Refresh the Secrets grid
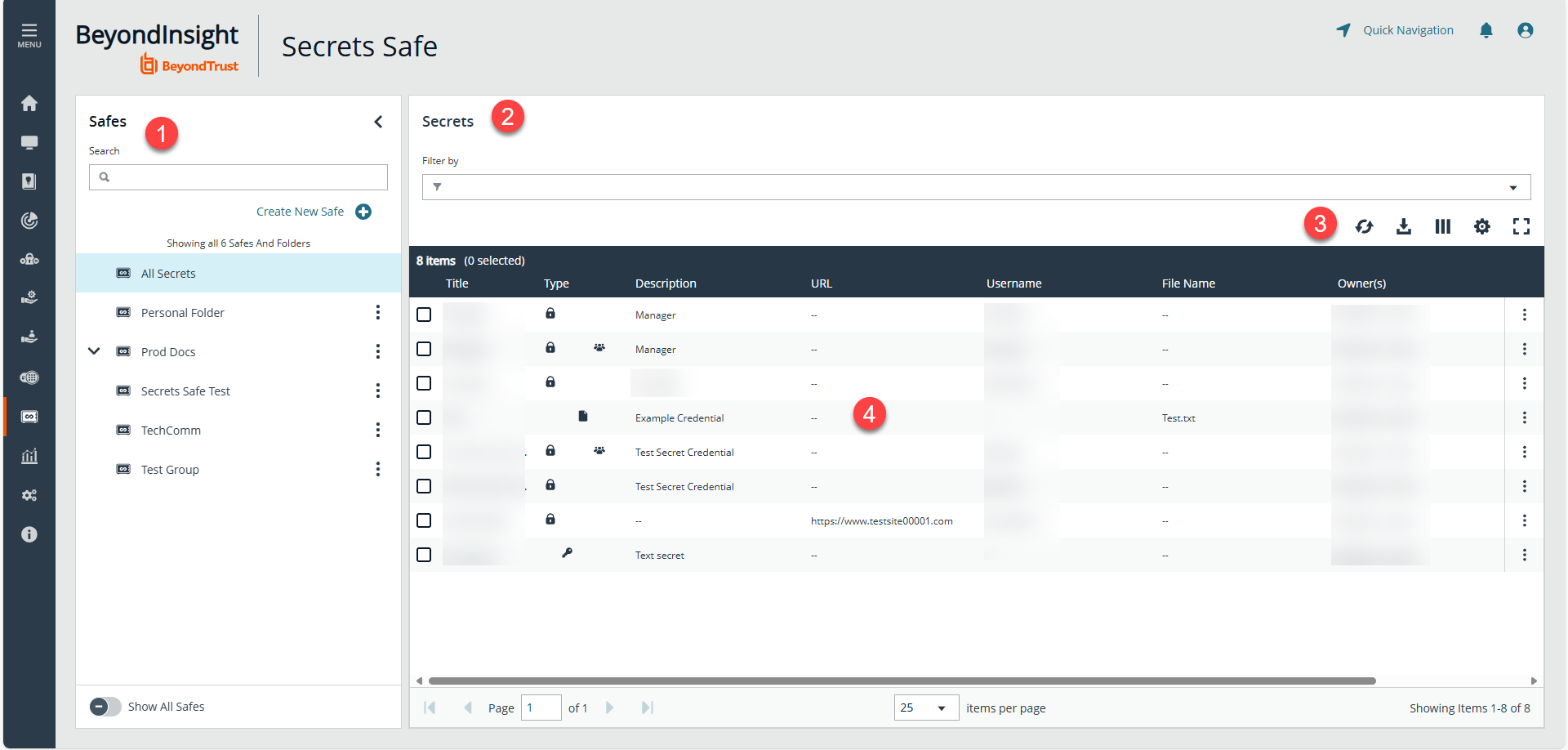Image resolution: width=1568 pixels, height=750 pixels. click(1364, 226)
